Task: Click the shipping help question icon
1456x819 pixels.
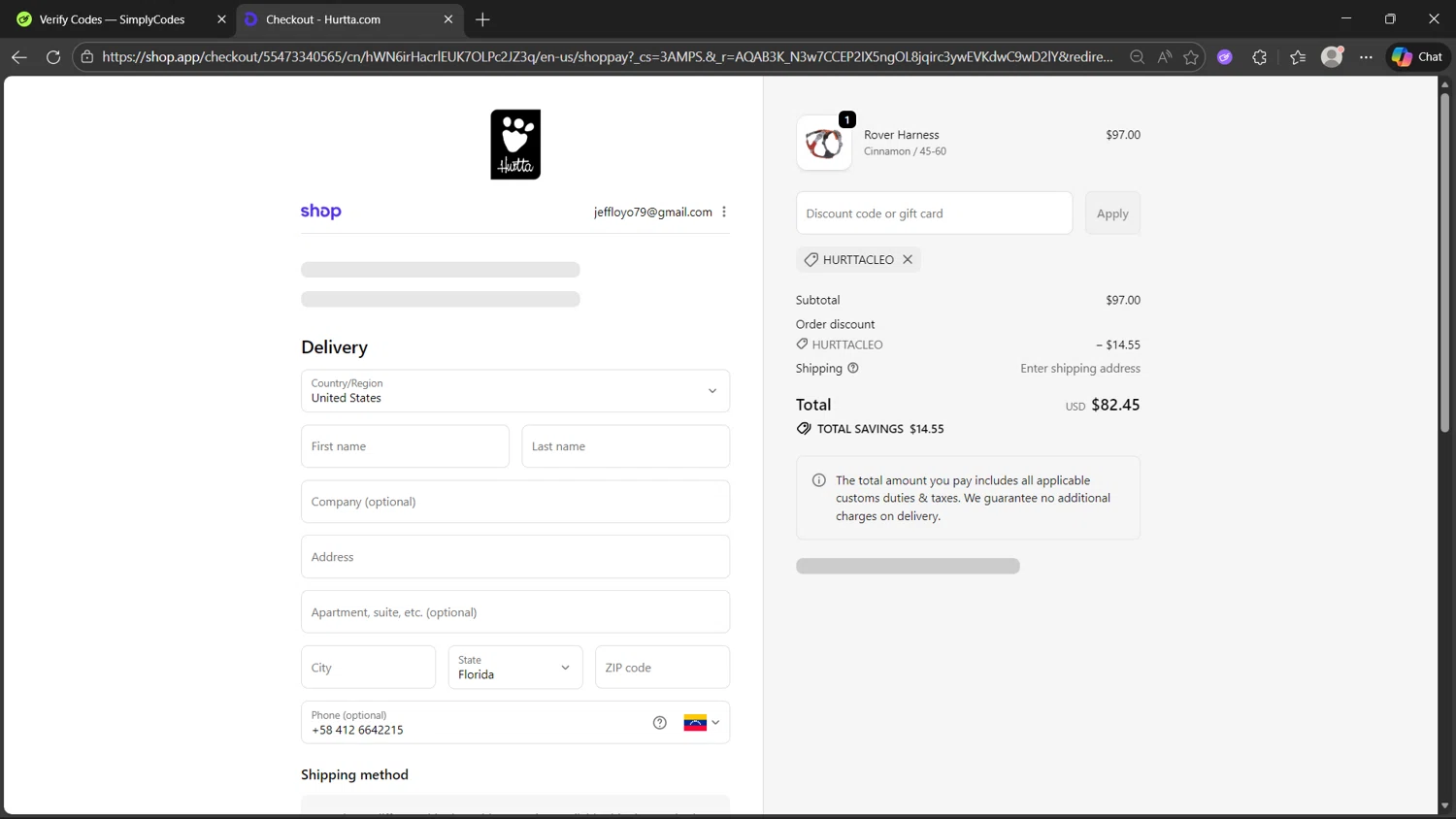Action: [x=853, y=369]
